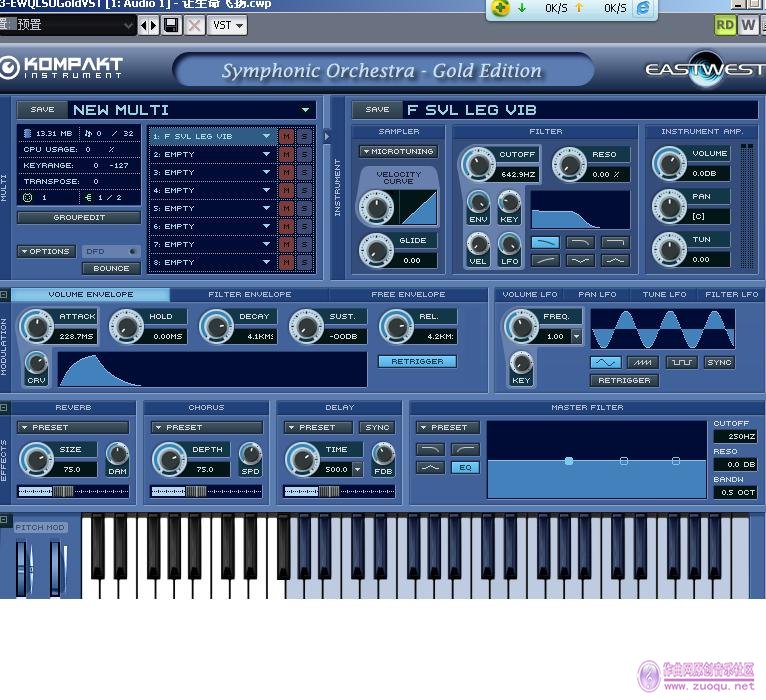Image resolution: width=766 pixels, height=700 pixels.
Task: Click SAVE next to NEW MULTI
Action: [x=43, y=109]
